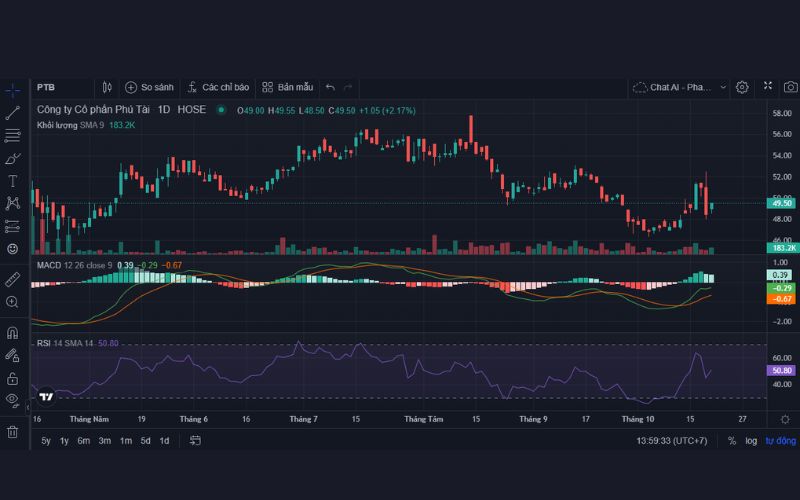
Task: Open the Các chỉ báo indicators menu
Action: [x=218, y=87]
